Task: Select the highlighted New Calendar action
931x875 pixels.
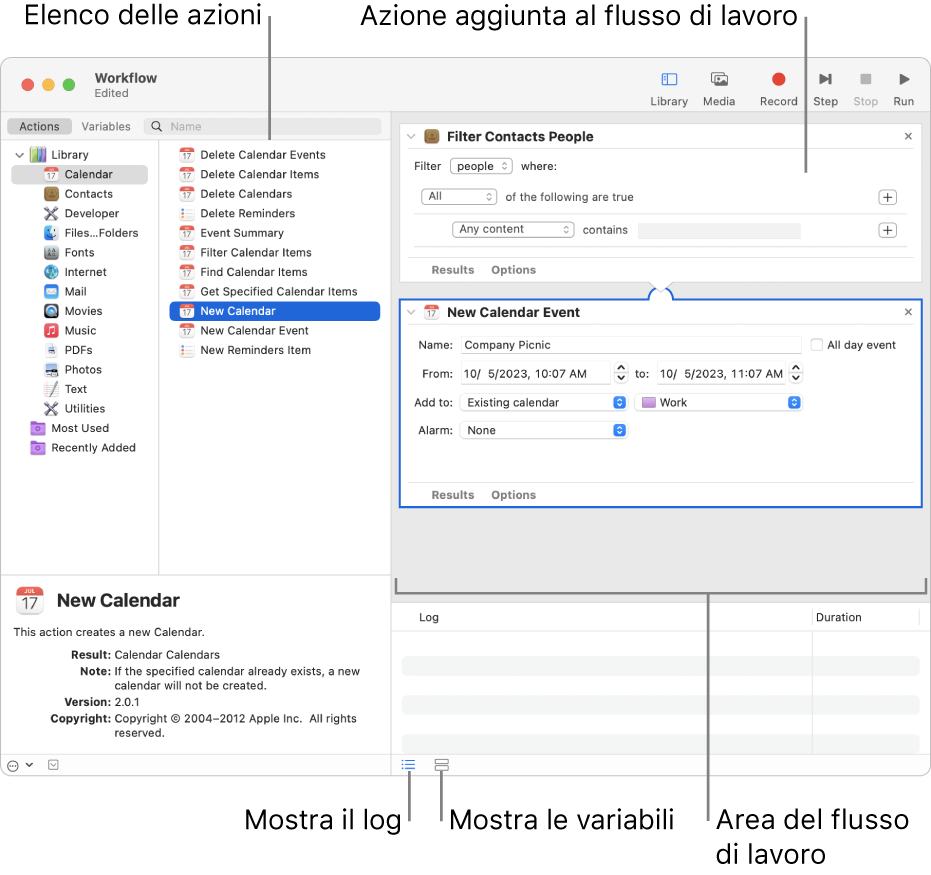Action: pyautogui.click(x=275, y=312)
